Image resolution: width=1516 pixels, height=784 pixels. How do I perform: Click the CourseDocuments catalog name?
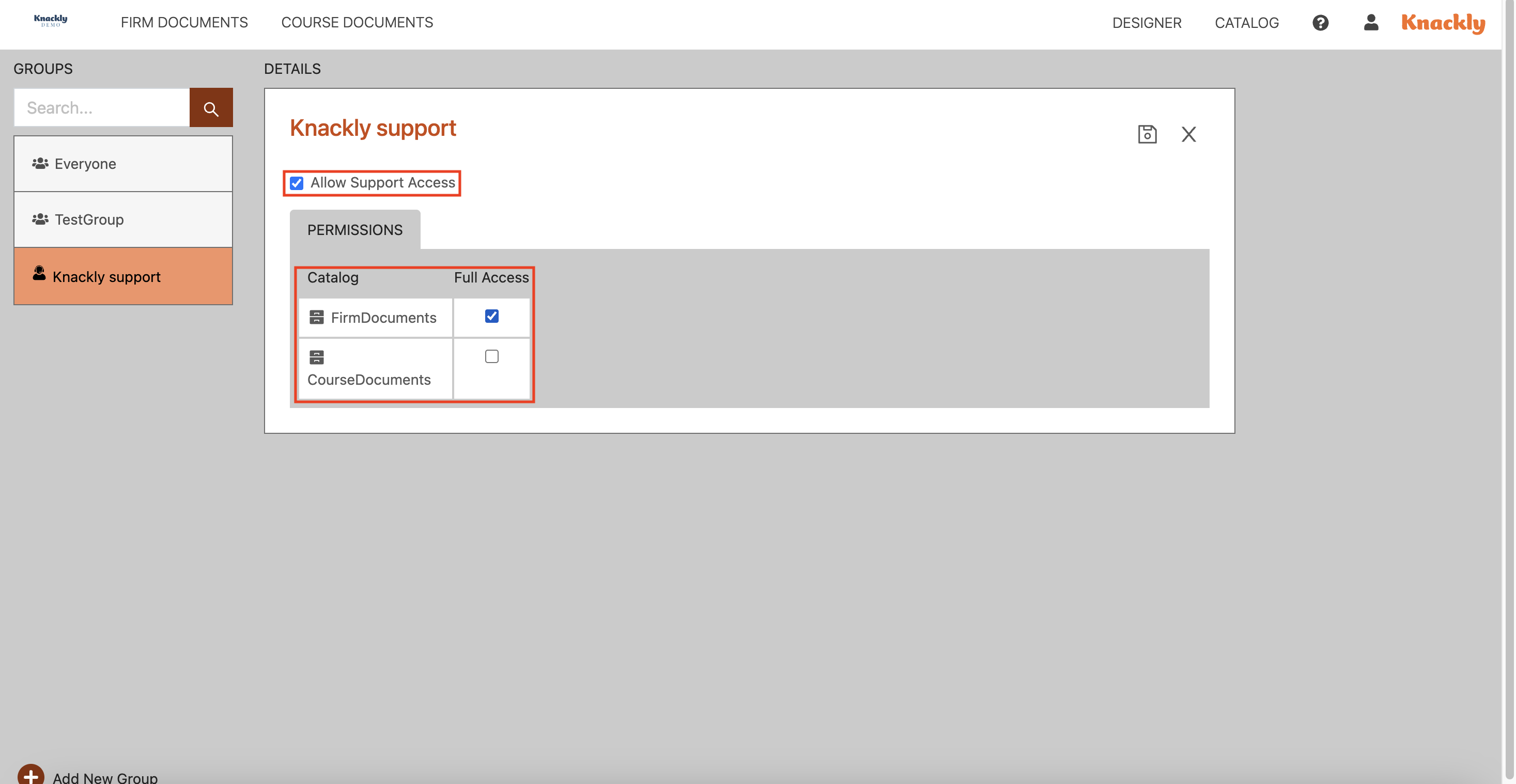pos(369,380)
